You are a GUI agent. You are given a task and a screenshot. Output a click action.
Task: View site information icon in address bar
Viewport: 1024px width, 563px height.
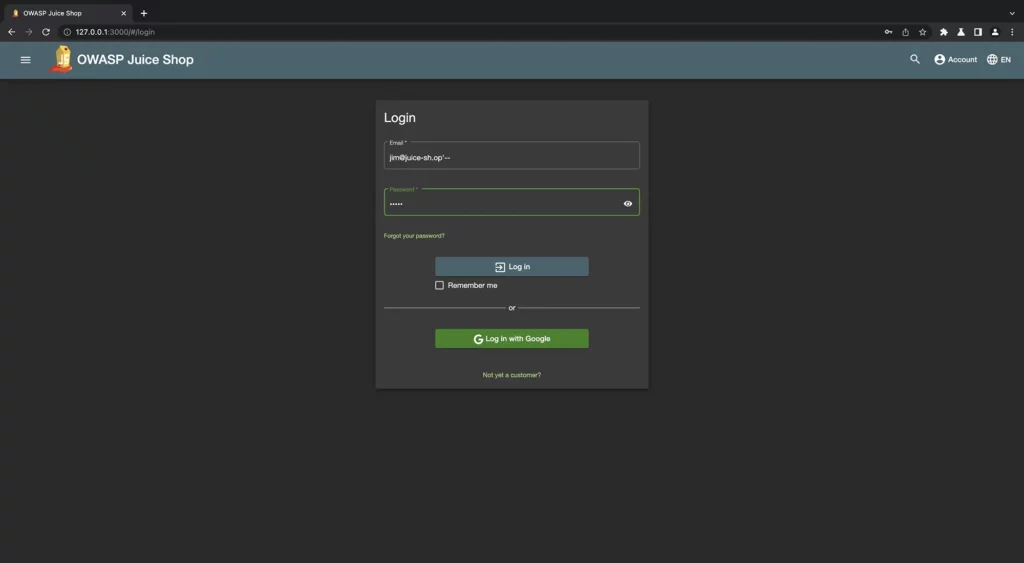[x=67, y=32]
